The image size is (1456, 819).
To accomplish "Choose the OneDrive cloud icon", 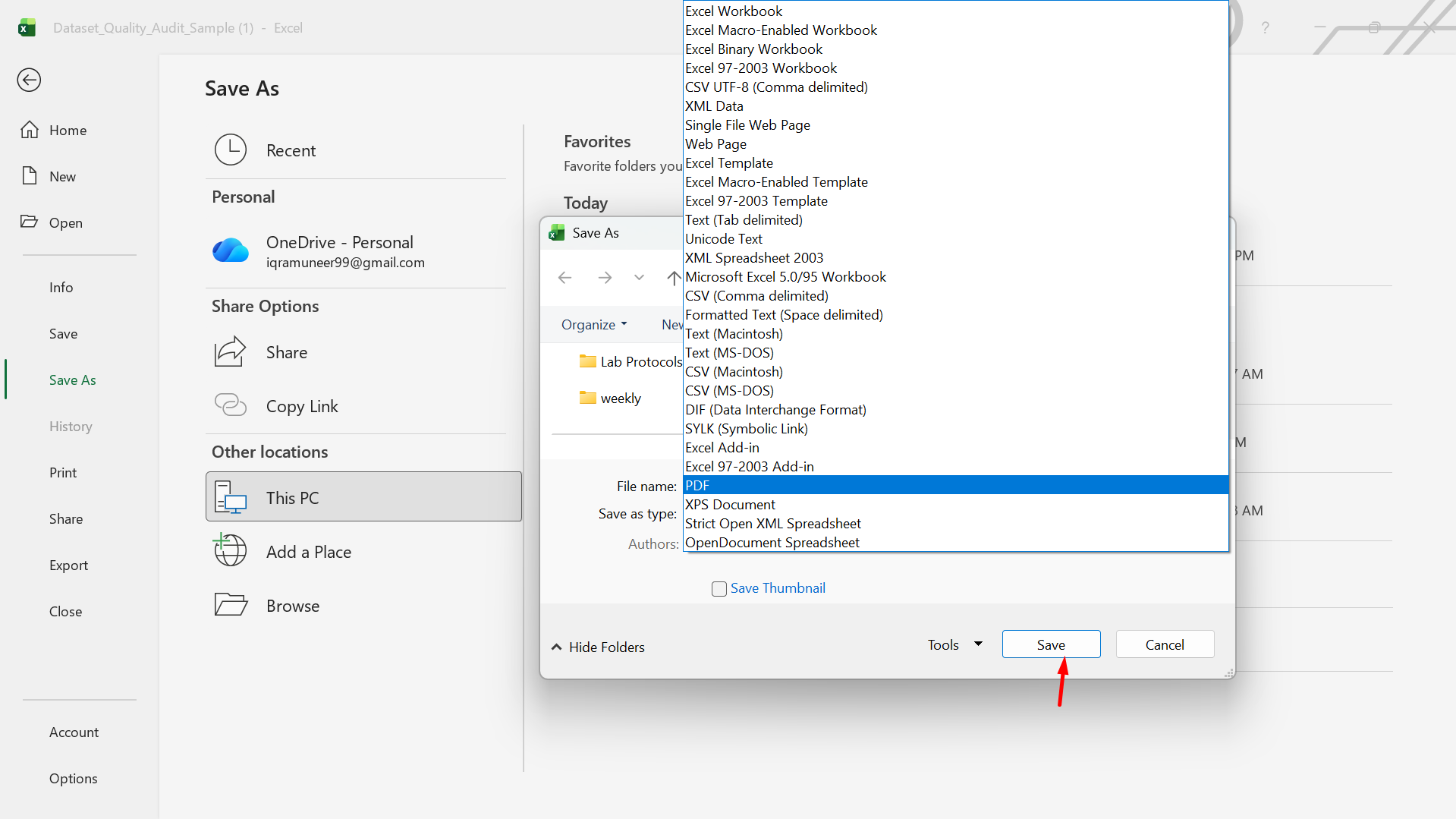I will point(231,250).
